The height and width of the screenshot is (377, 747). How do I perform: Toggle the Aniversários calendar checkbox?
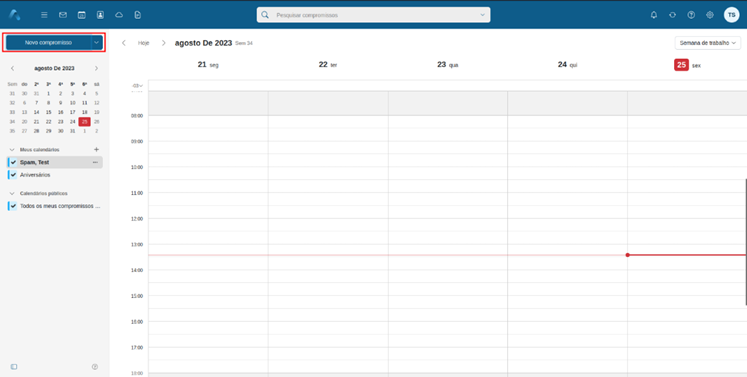click(13, 175)
